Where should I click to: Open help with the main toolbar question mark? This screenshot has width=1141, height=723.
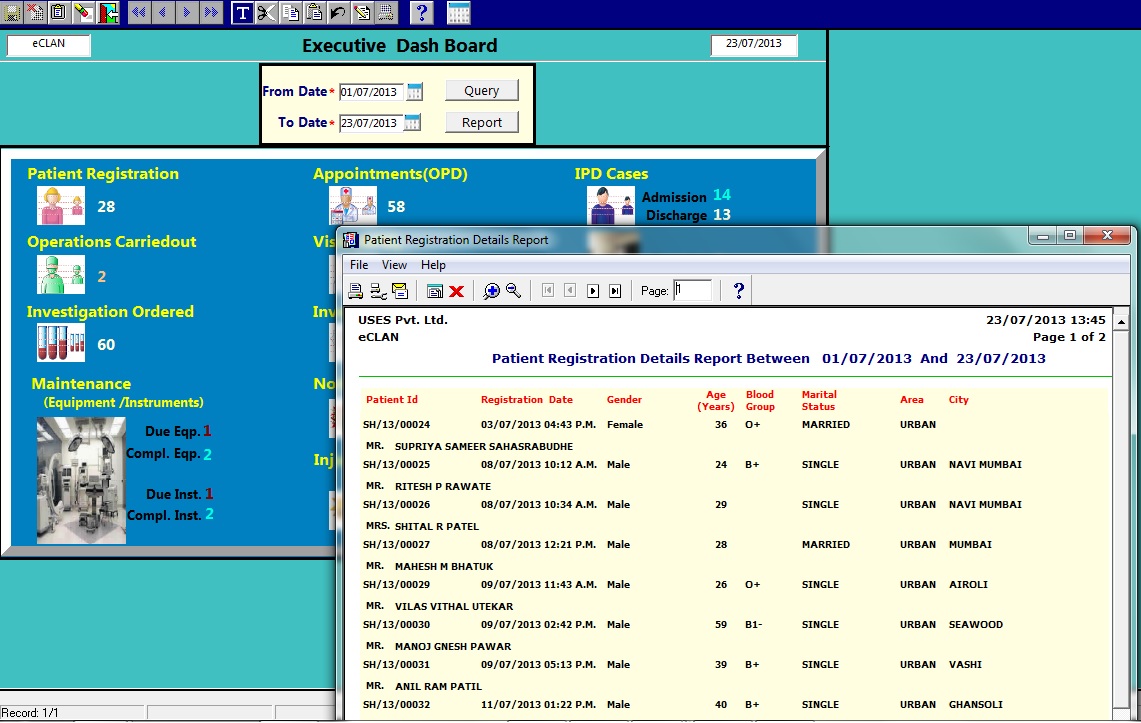pos(421,12)
